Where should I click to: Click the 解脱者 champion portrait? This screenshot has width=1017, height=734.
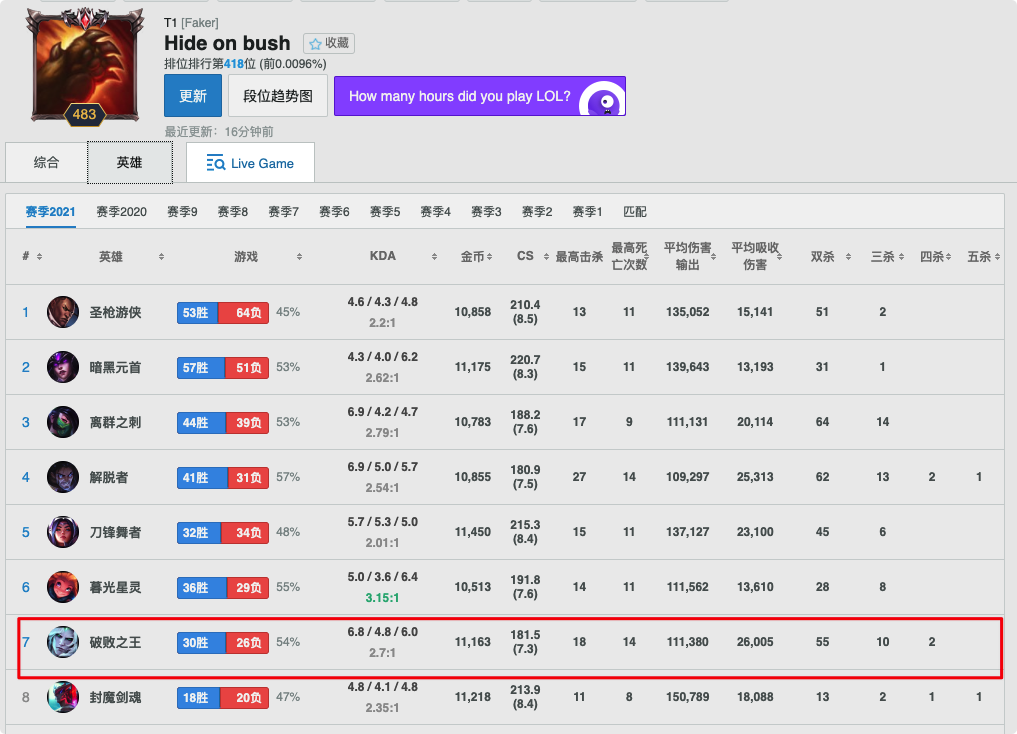click(63, 477)
